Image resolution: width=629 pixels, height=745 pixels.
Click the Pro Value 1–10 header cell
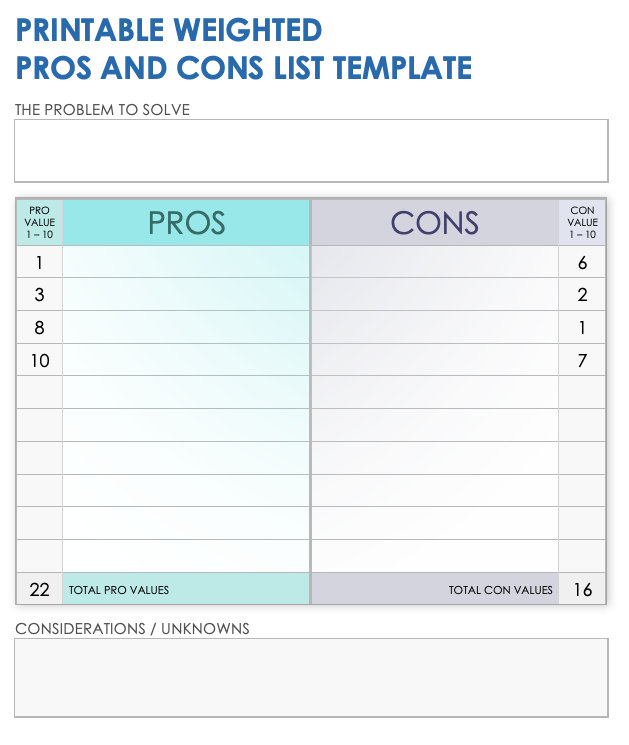coord(40,222)
